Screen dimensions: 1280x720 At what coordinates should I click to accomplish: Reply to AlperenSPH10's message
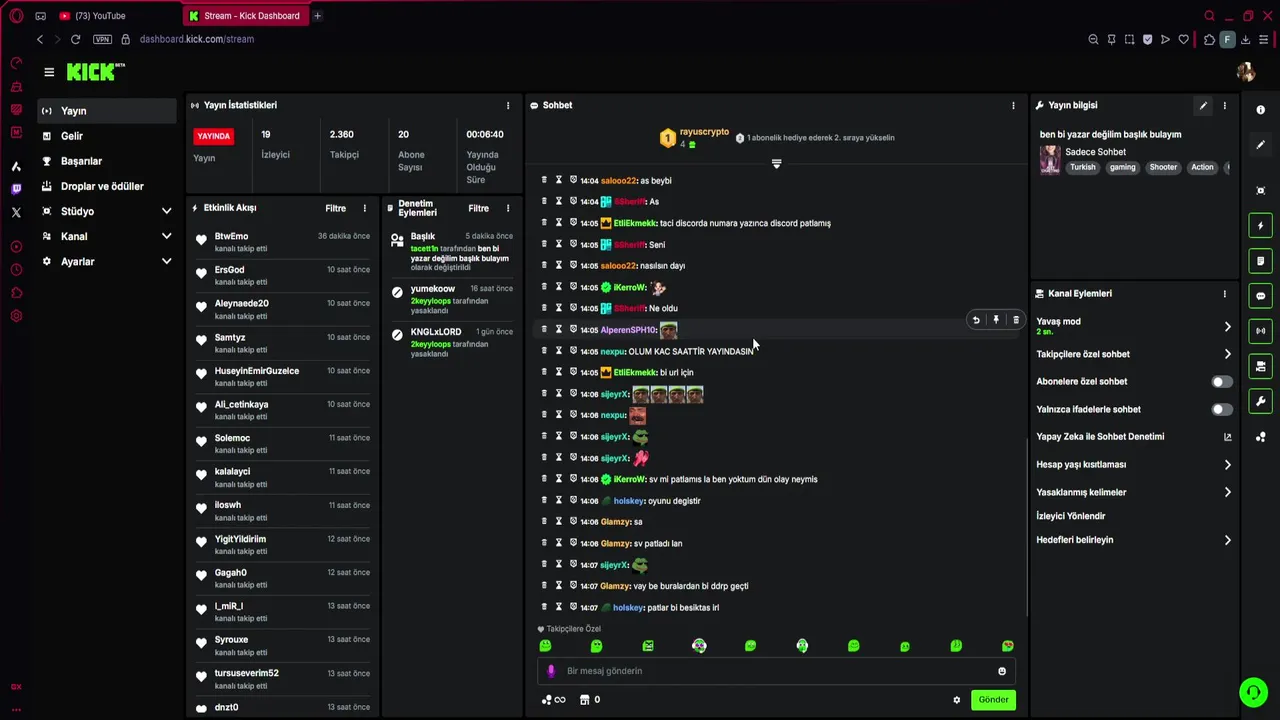[x=976, y=320]
